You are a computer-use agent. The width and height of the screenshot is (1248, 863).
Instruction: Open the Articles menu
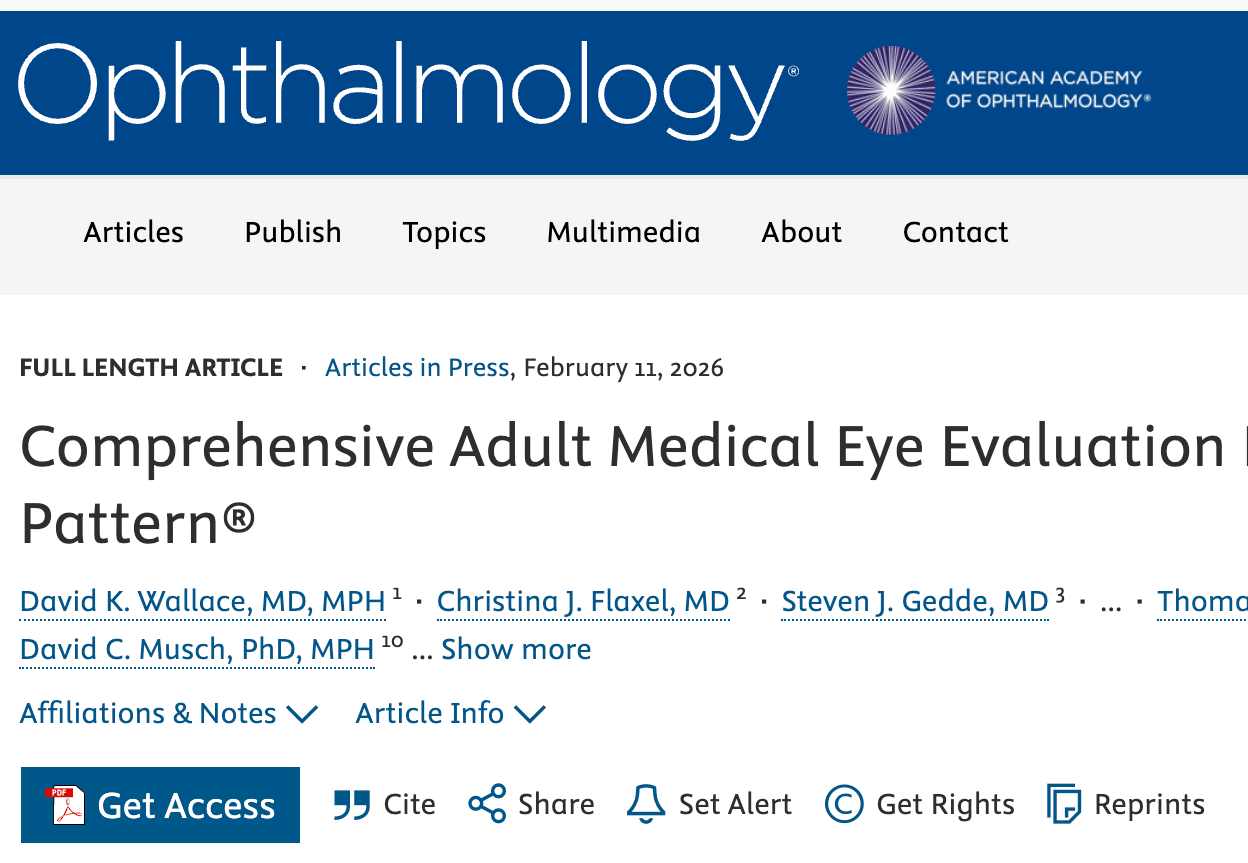133,232
